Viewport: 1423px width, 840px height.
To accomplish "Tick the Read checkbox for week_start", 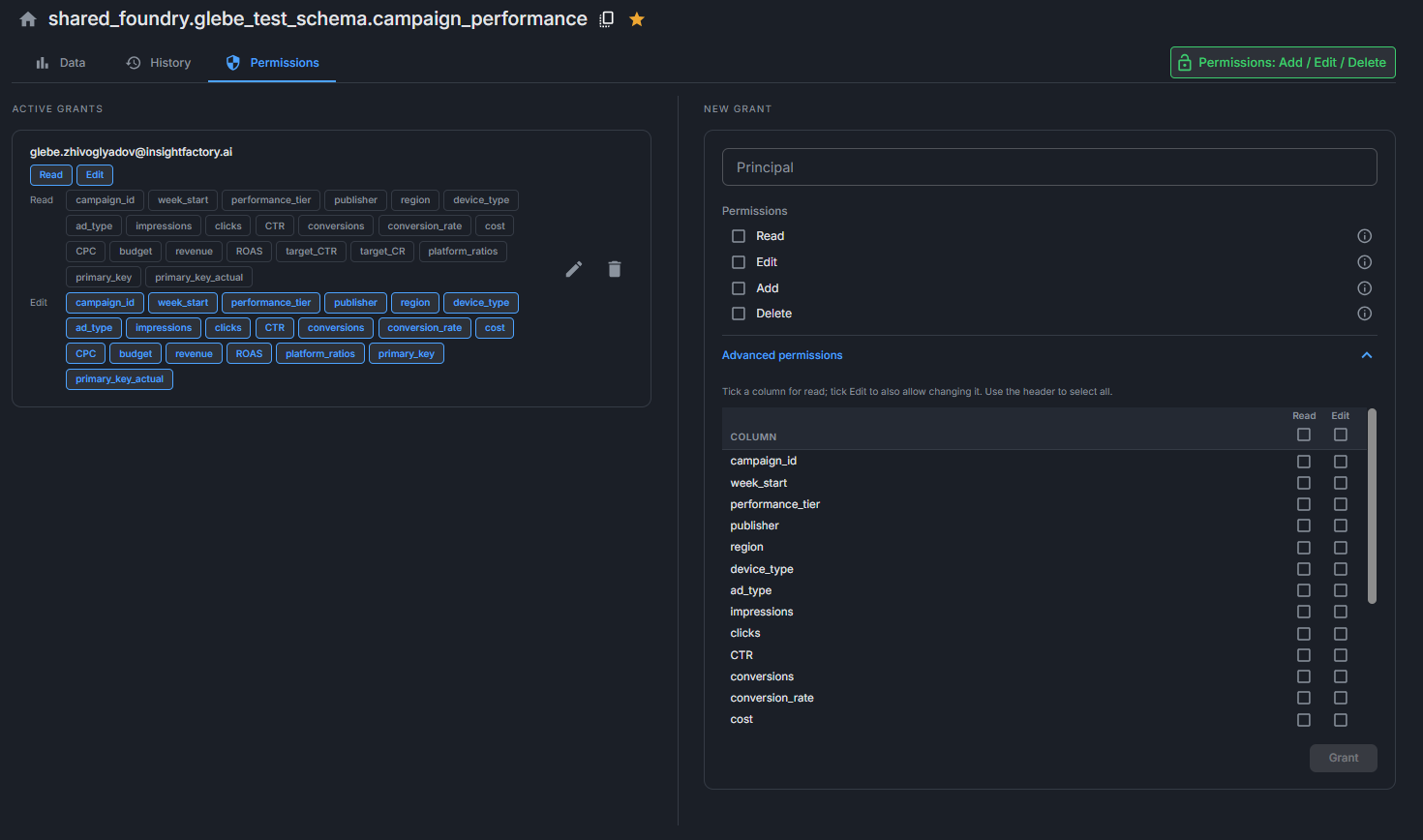I will [1304, 483].
